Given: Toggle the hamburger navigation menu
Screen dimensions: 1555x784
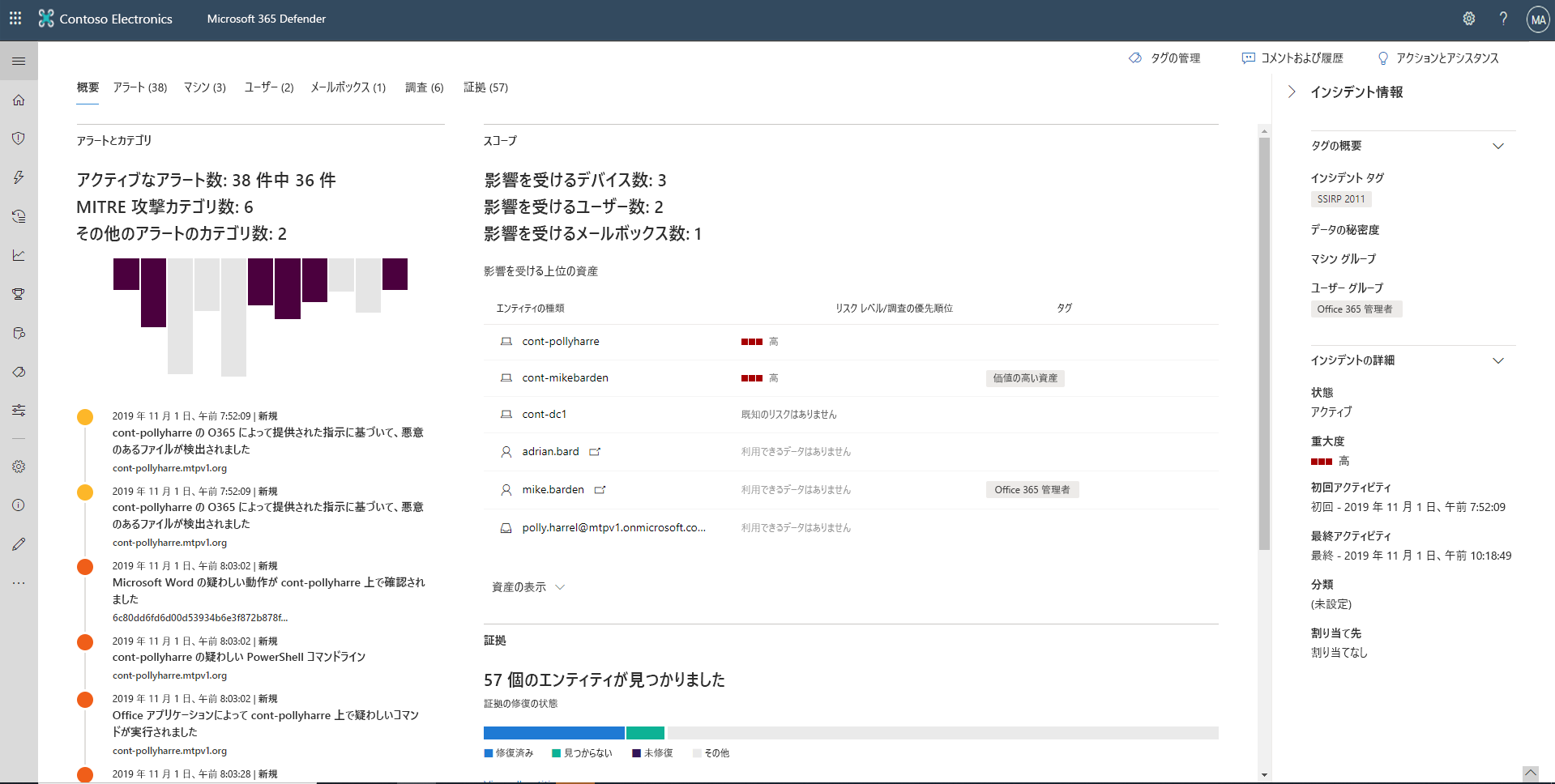Looking at the screenshot, I should [x=19, y=61].
